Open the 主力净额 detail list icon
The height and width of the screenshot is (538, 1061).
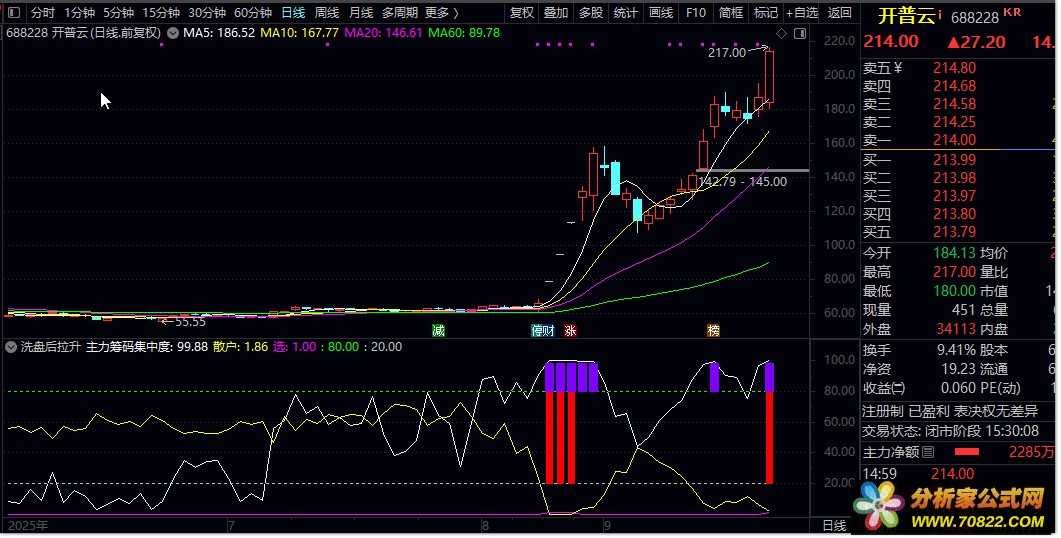[928, 452]
